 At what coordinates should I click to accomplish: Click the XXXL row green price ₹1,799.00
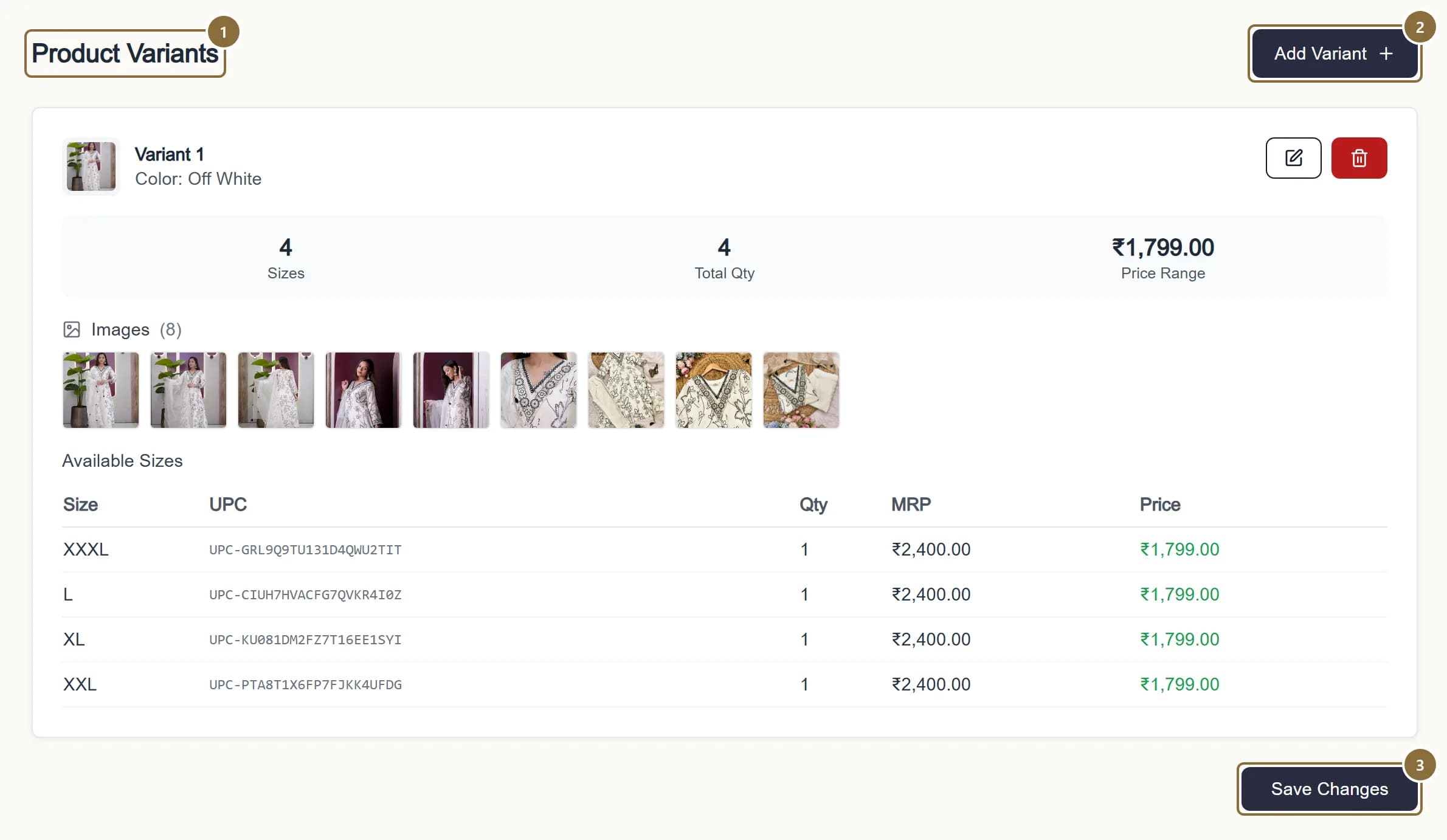click(x=1179, y=549)
